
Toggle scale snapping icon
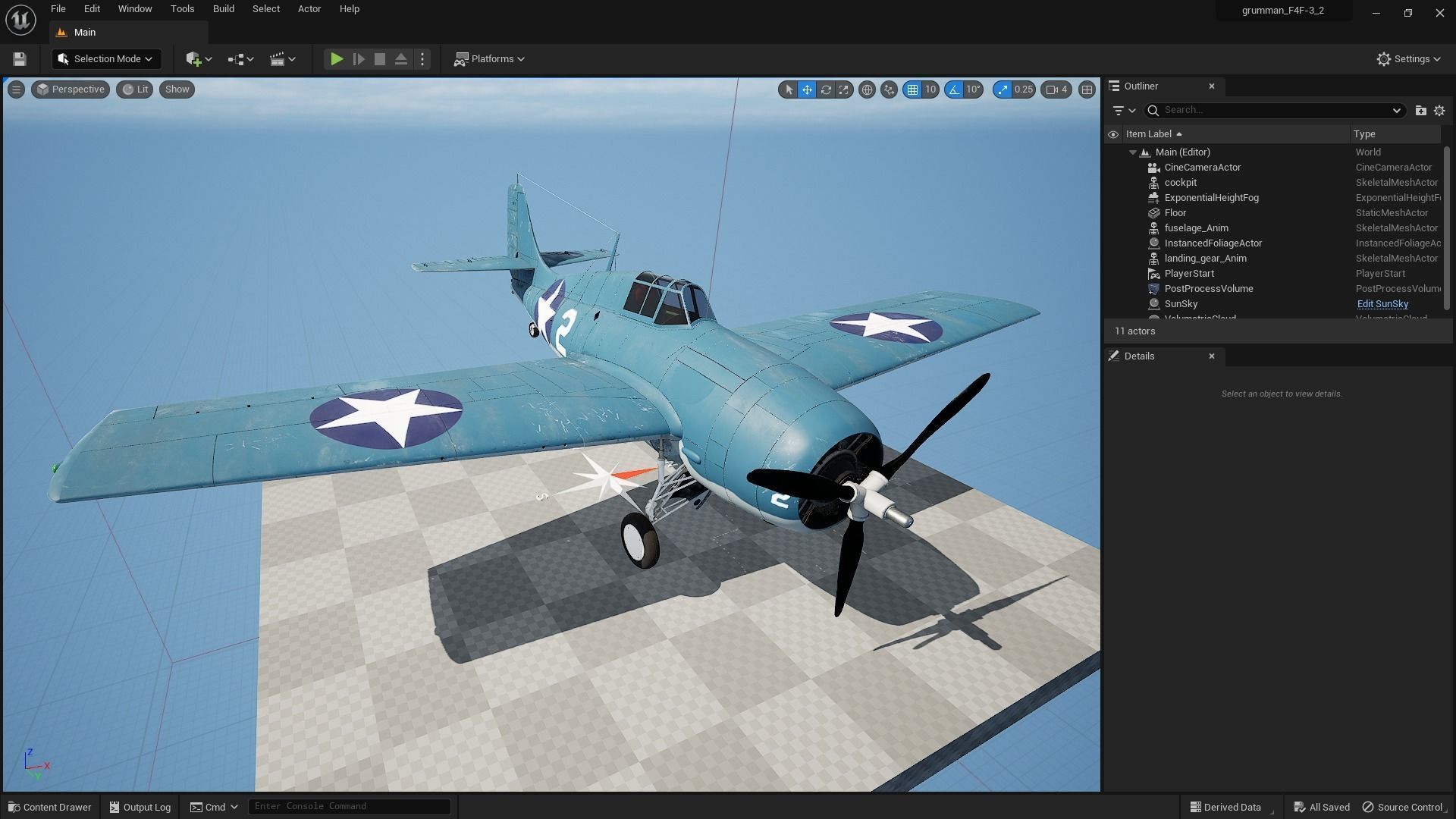tap(1003, 89)
